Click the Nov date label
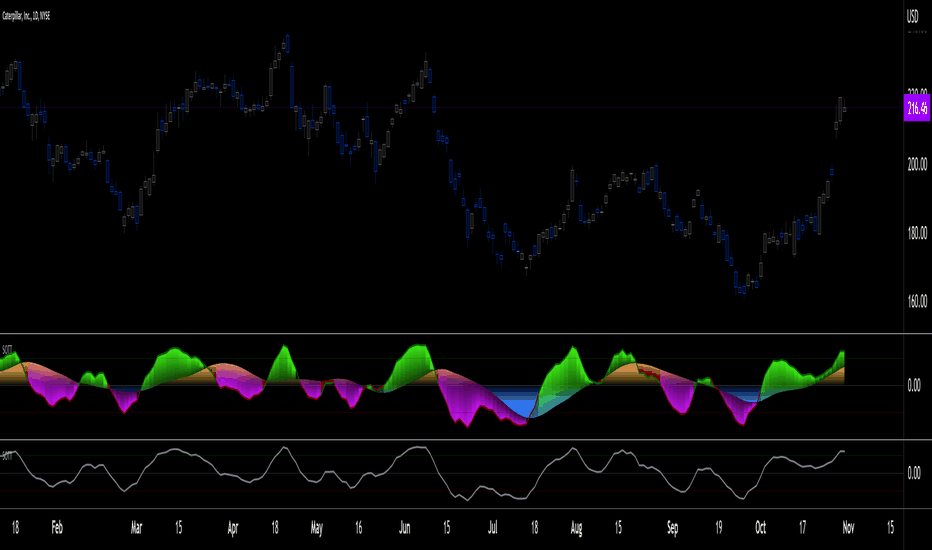The image size is (932, 550). click(848, 527)
